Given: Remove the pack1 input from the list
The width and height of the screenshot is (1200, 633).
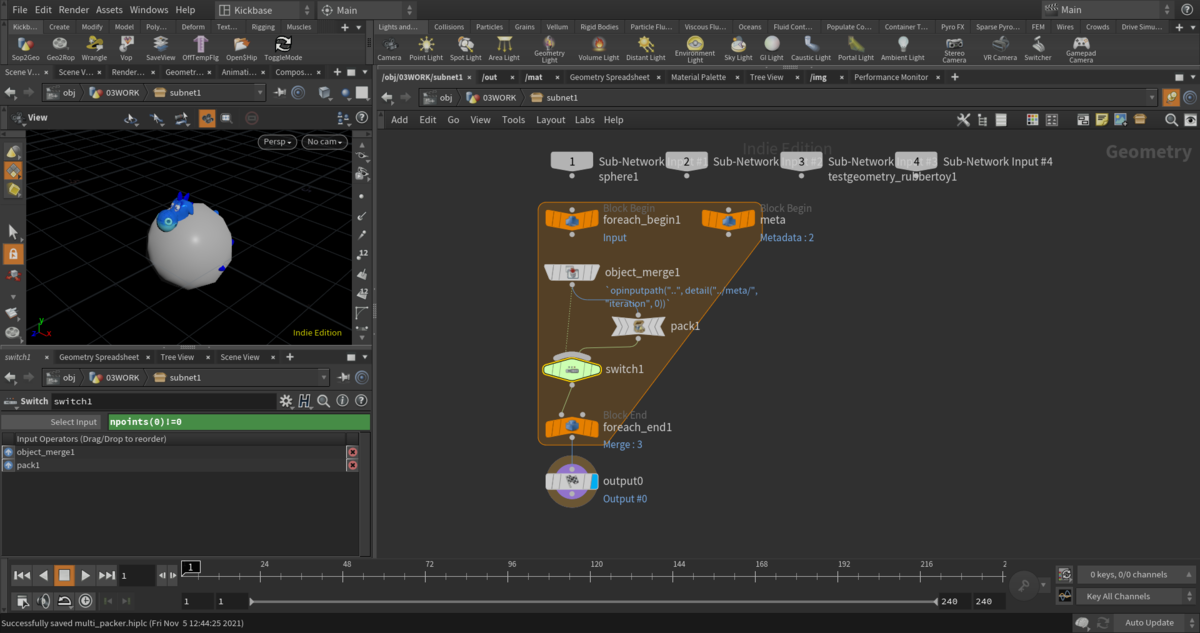Looking at the screenshot, I should click(x=352, y=465).
